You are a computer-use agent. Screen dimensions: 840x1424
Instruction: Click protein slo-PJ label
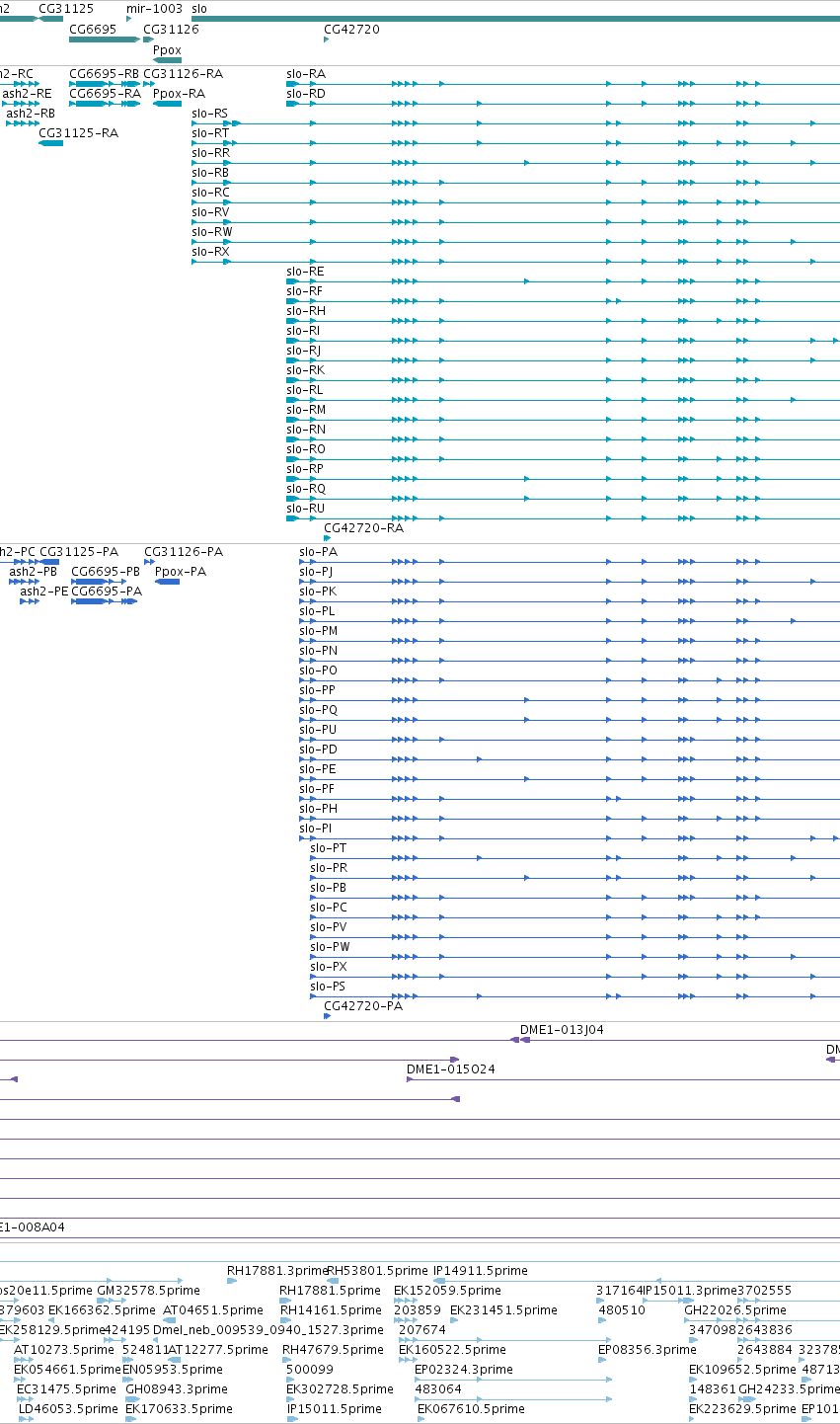316,572
